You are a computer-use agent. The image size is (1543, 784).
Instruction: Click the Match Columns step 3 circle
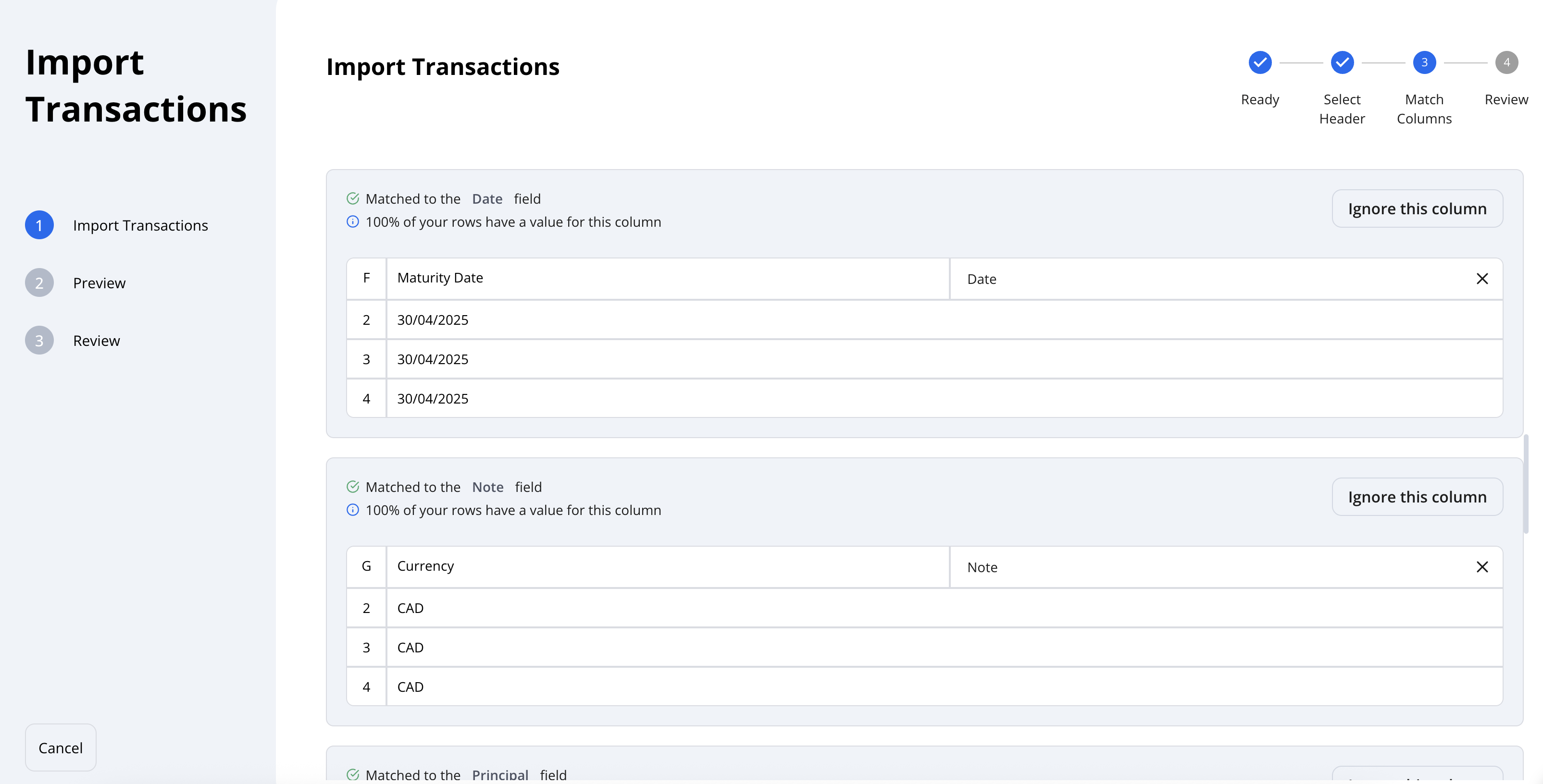[x=1424, y=62]
